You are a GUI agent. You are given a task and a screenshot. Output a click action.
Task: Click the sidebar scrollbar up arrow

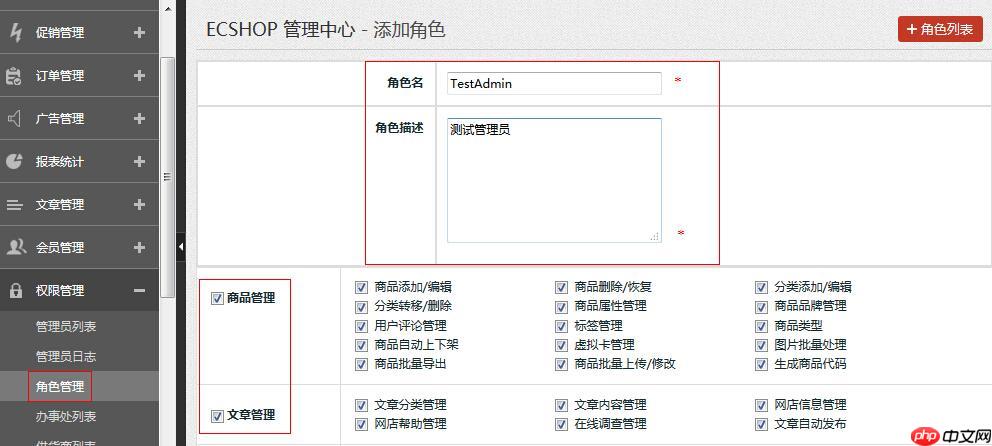(x=168, y=9)
